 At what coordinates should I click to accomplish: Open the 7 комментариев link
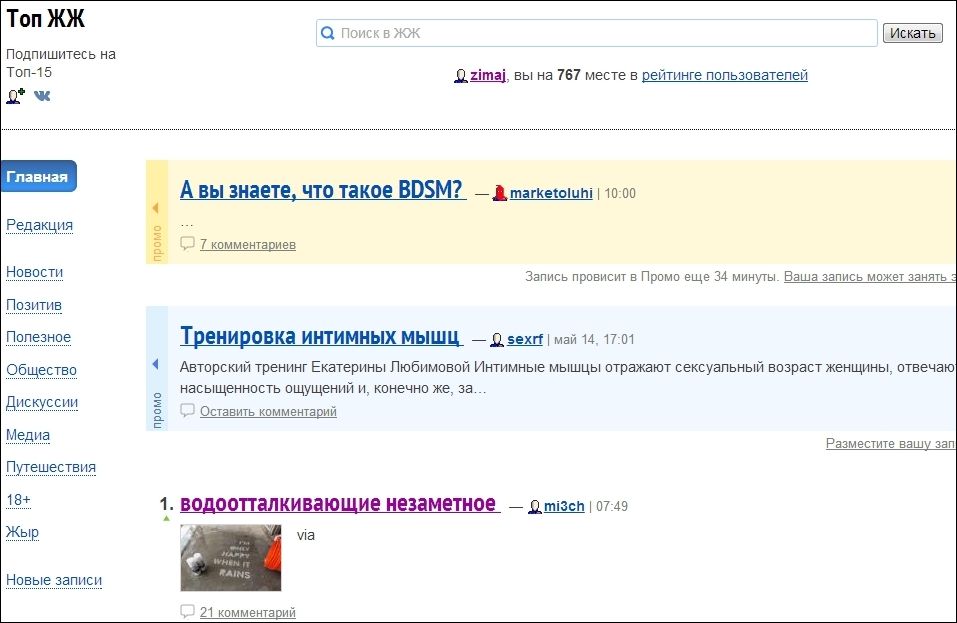point(248,245)
